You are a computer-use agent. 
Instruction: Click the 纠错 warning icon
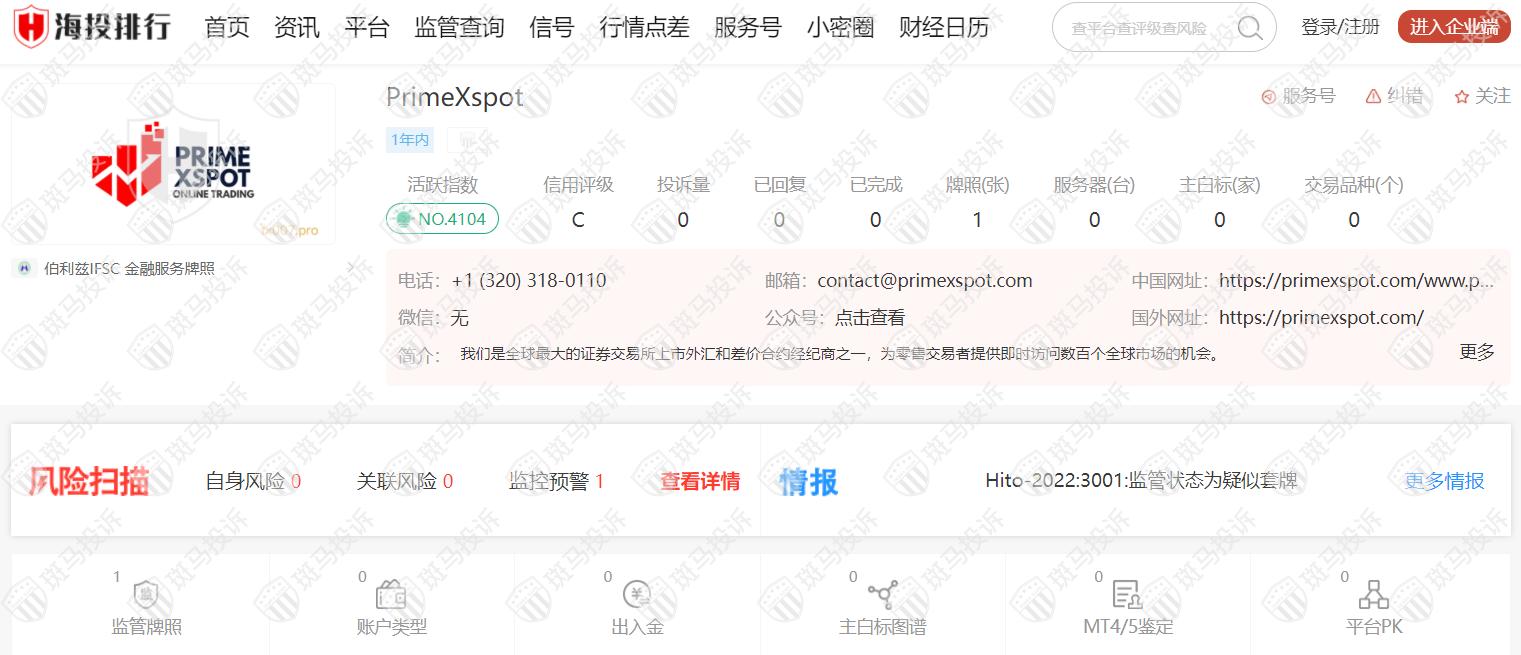1374,96
